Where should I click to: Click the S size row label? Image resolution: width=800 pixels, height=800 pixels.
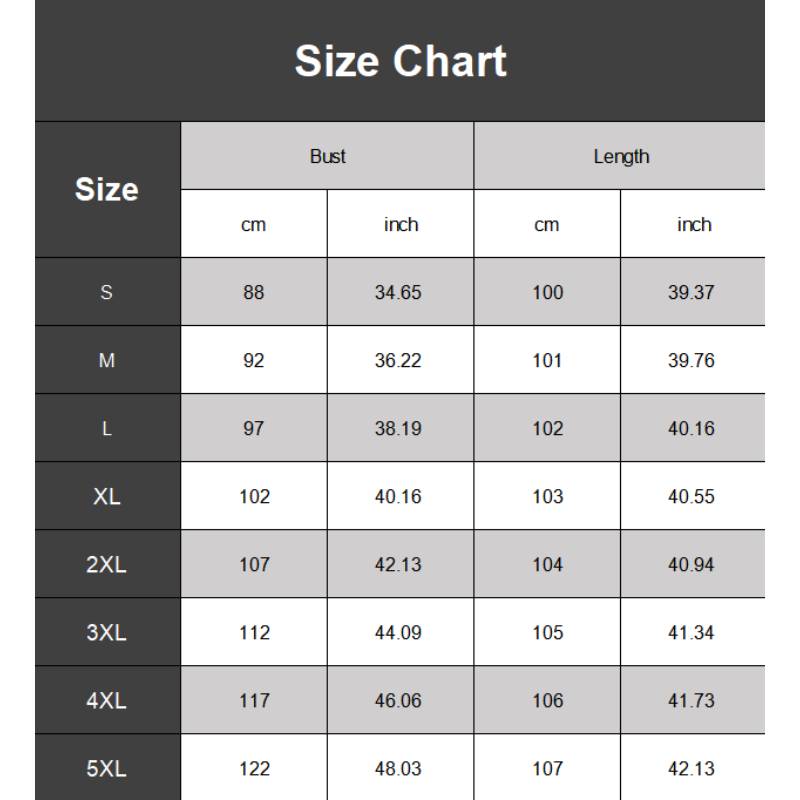(x=107, y=293)
